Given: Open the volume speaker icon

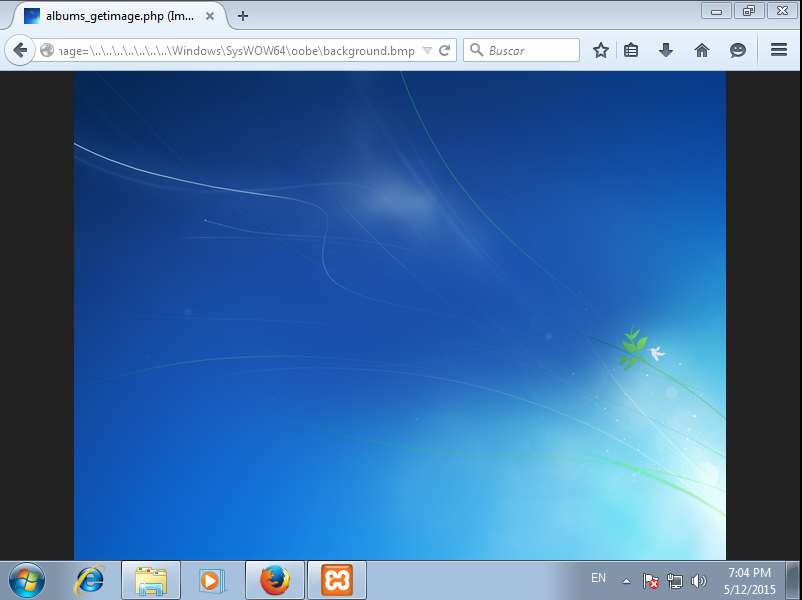Looking at the screenshot, I should tap(698, 581).
